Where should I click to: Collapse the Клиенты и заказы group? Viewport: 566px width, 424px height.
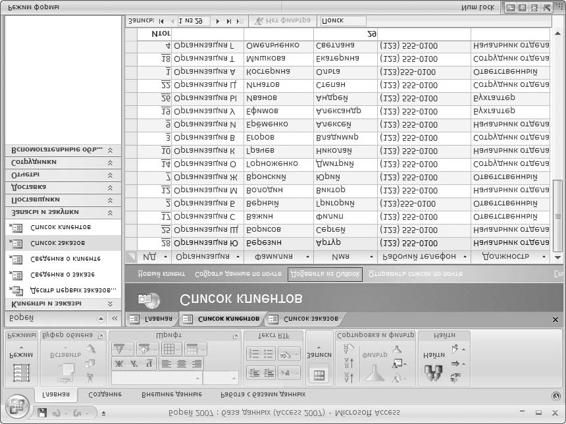pos(110,304)
